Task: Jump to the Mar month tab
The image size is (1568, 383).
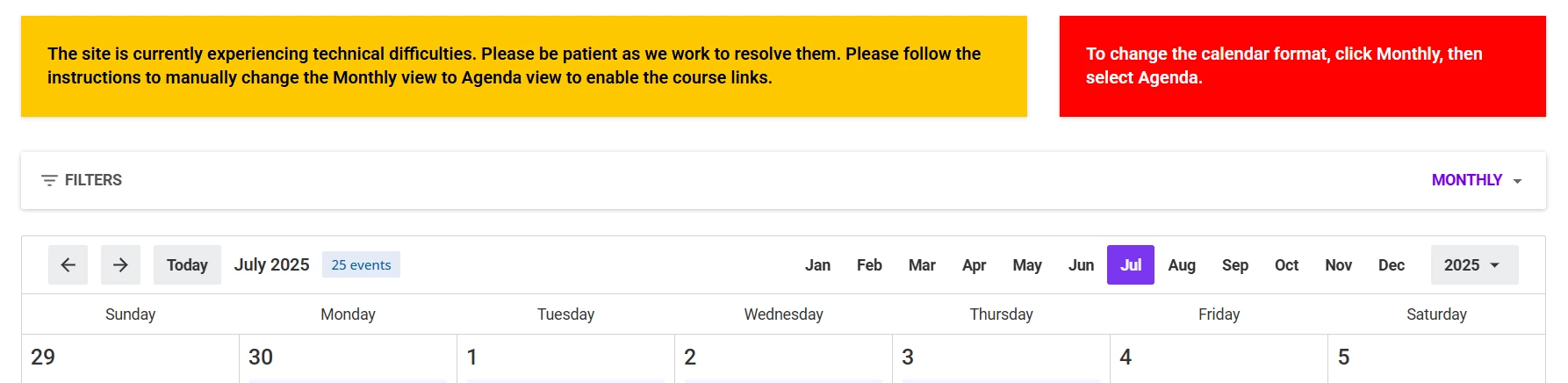Action: 922,265
